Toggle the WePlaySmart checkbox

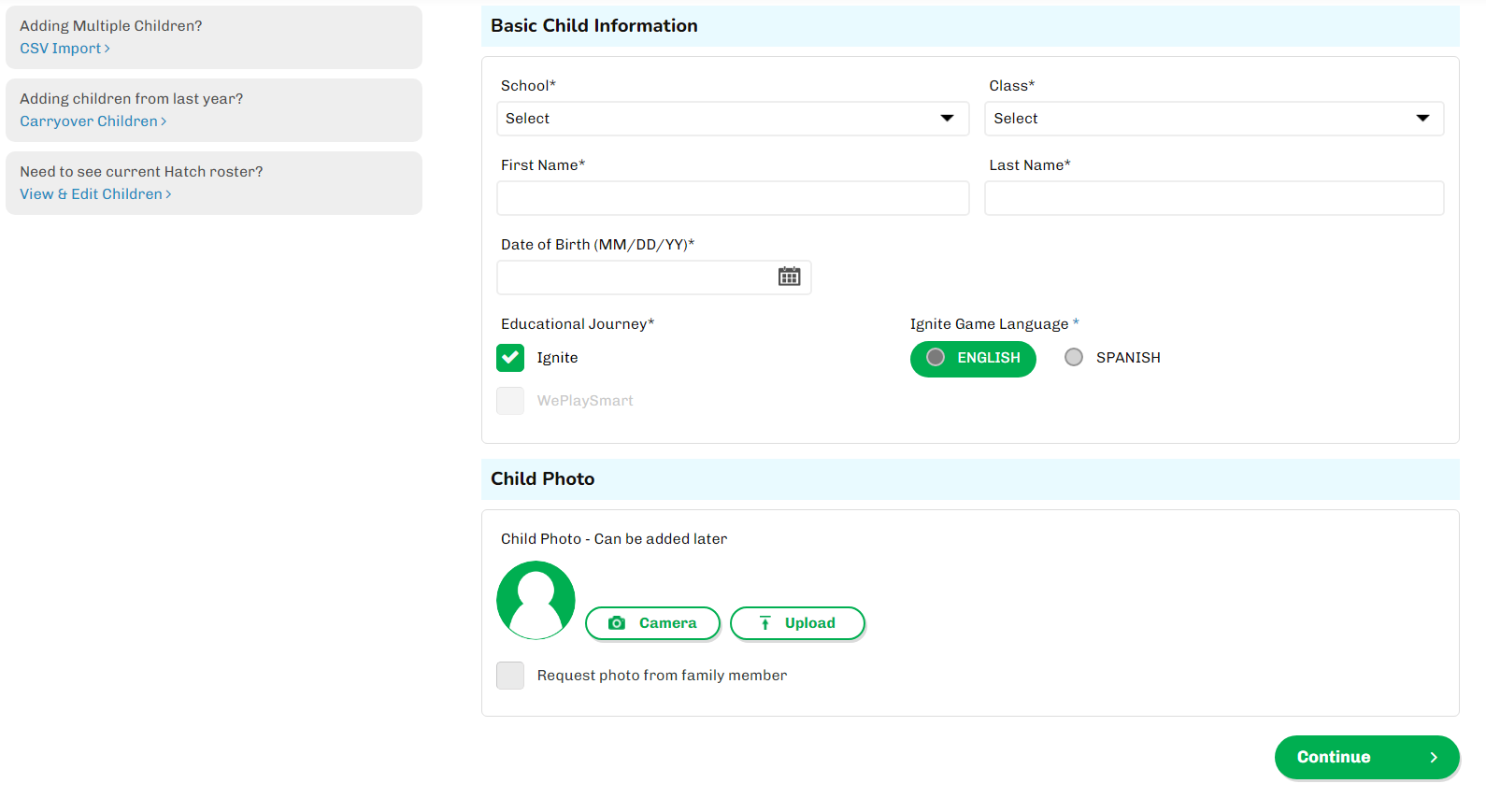click(510, 401)
